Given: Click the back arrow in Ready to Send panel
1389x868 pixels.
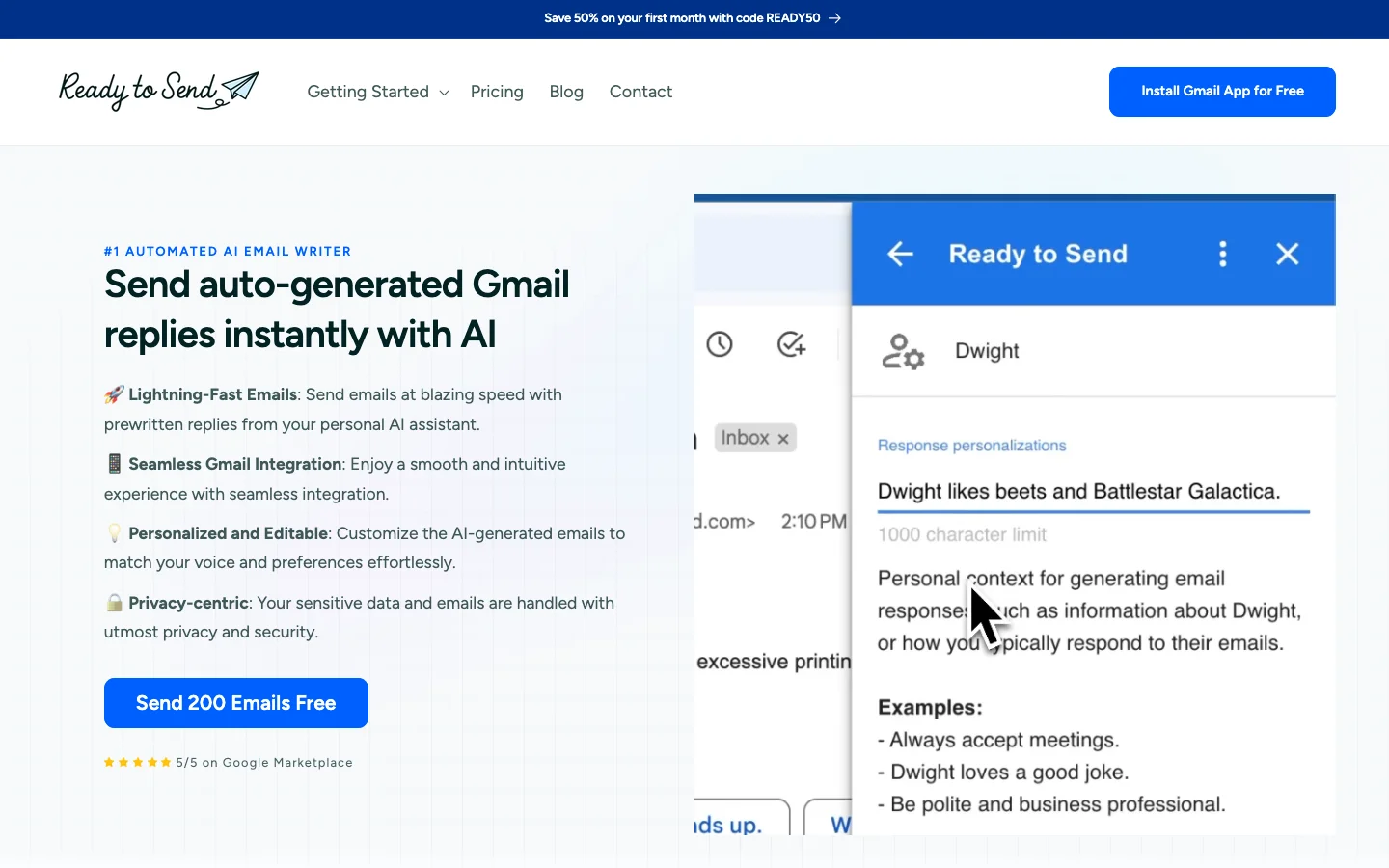Looking at the screenshot, I should (900, 254).
